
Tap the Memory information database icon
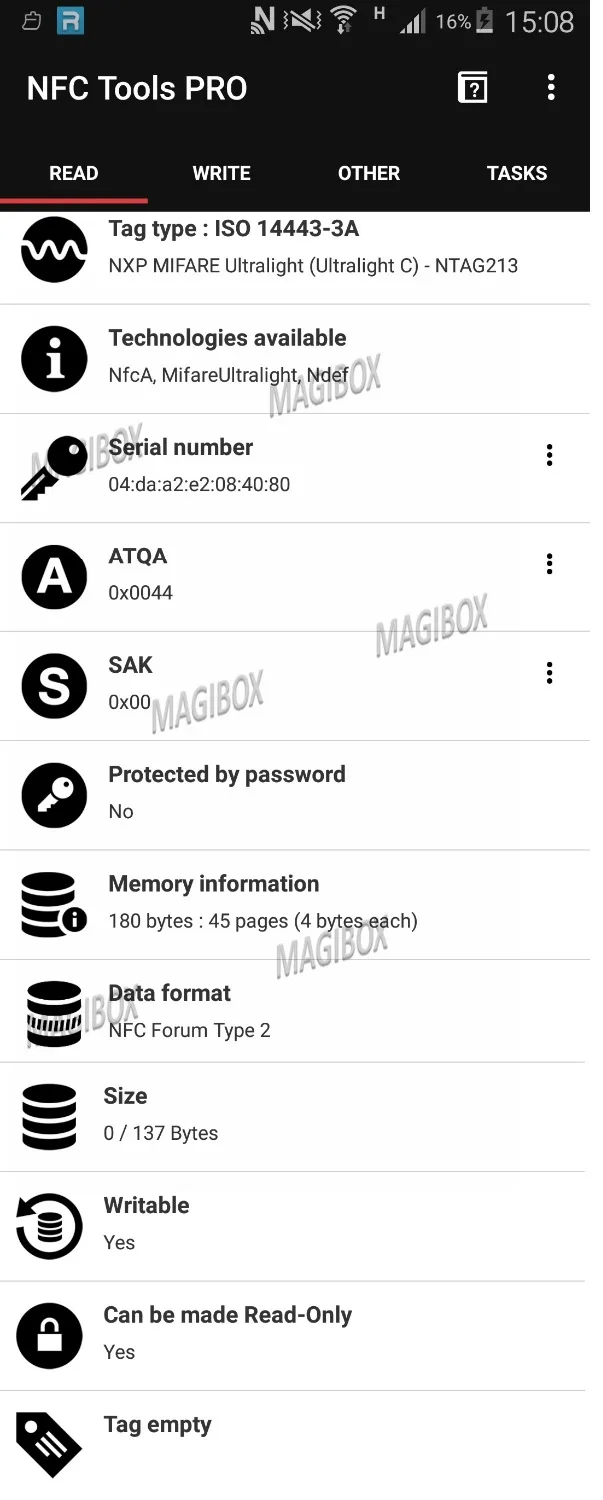pyautogui.click(x=54, y=904)
